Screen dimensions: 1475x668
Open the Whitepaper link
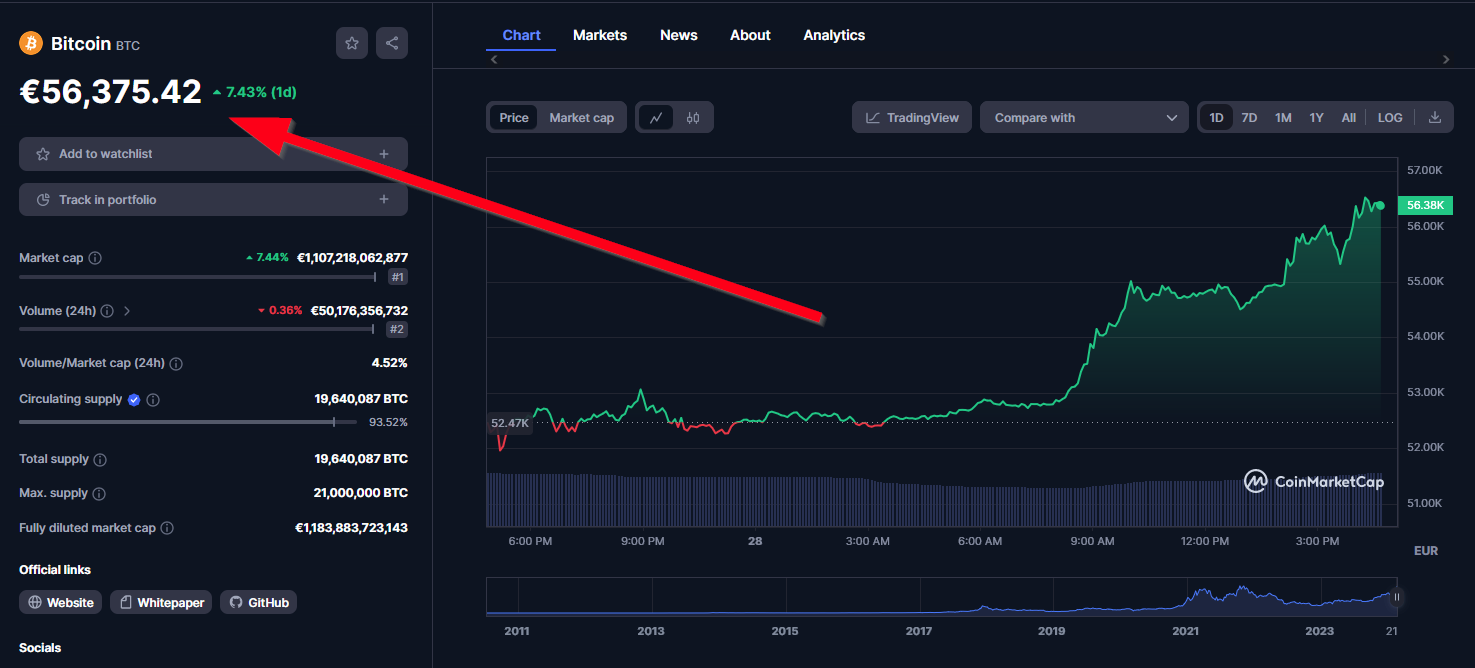pyautogui.click(x=161, y=602)
